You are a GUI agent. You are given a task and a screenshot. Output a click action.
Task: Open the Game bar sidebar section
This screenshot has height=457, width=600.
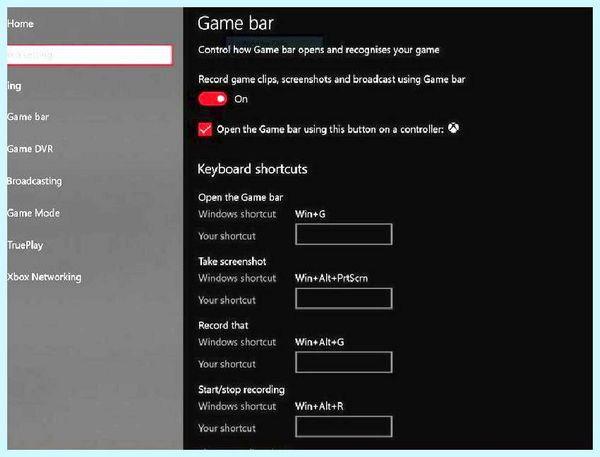click(28, 117)
